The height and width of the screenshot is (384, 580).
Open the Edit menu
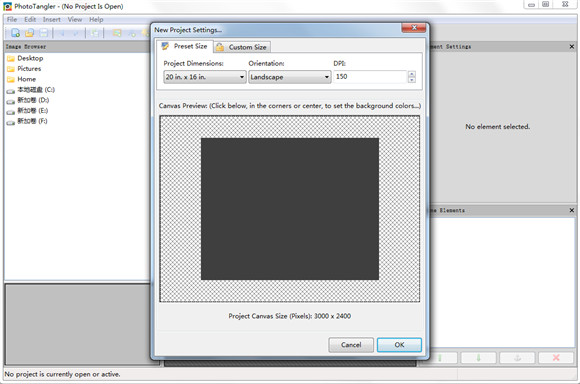point(30,19)
